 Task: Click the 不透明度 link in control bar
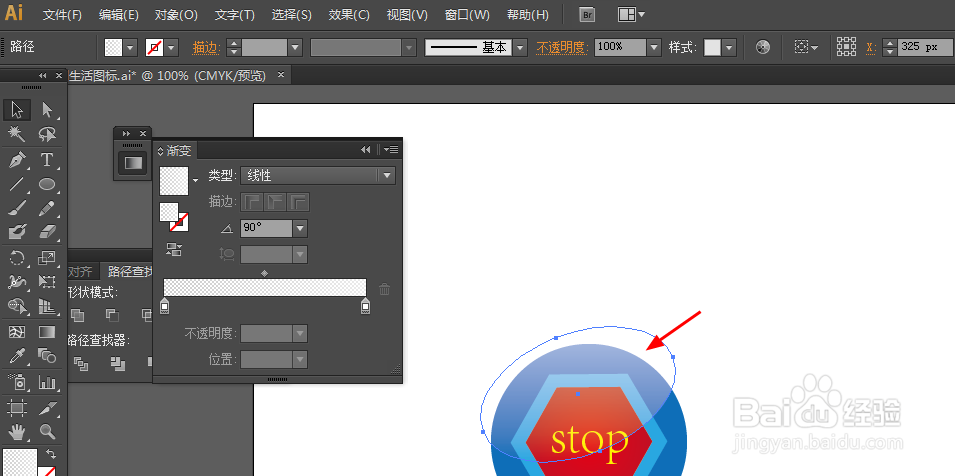click(561, 47)
